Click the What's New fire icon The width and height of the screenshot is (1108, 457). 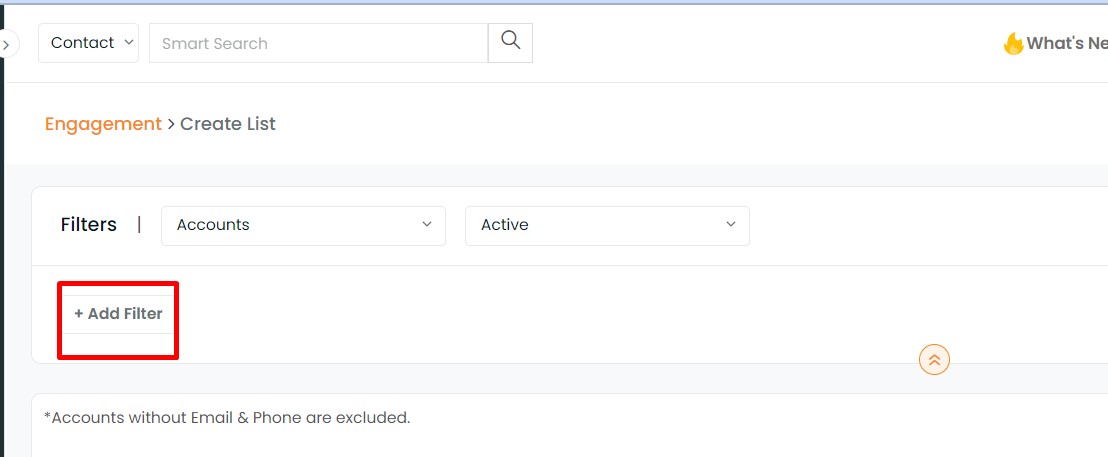(x=1013, y=44)
